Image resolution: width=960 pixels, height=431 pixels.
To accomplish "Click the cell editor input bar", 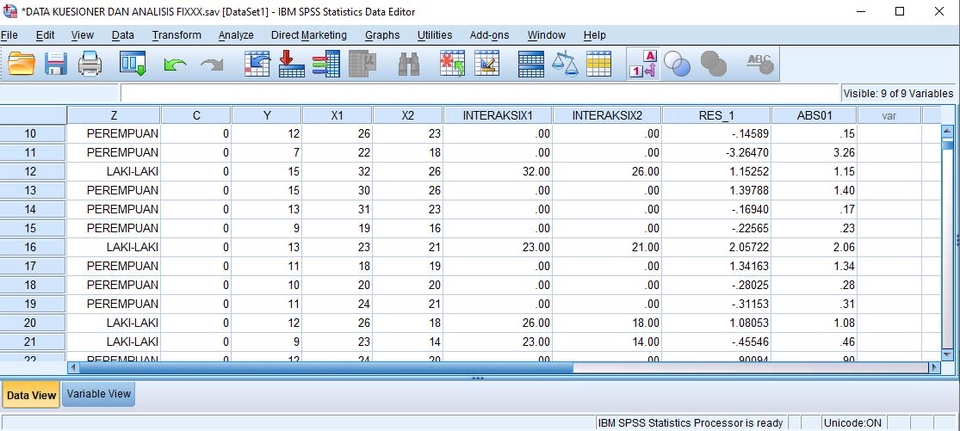I will point(481,93).
